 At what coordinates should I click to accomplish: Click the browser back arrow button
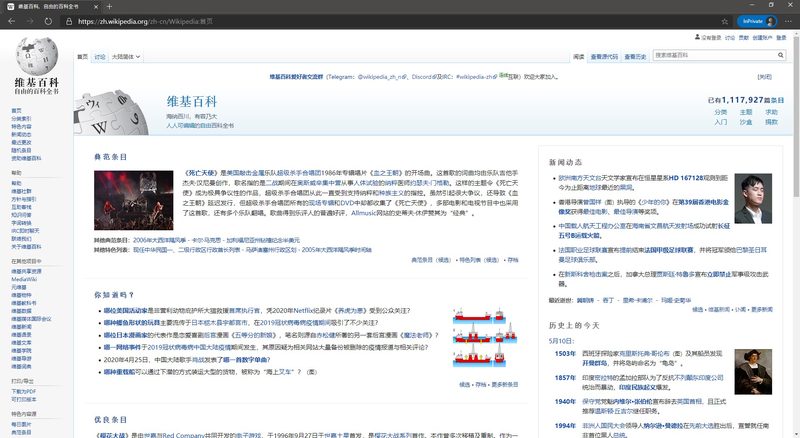(x=12, y=21)
